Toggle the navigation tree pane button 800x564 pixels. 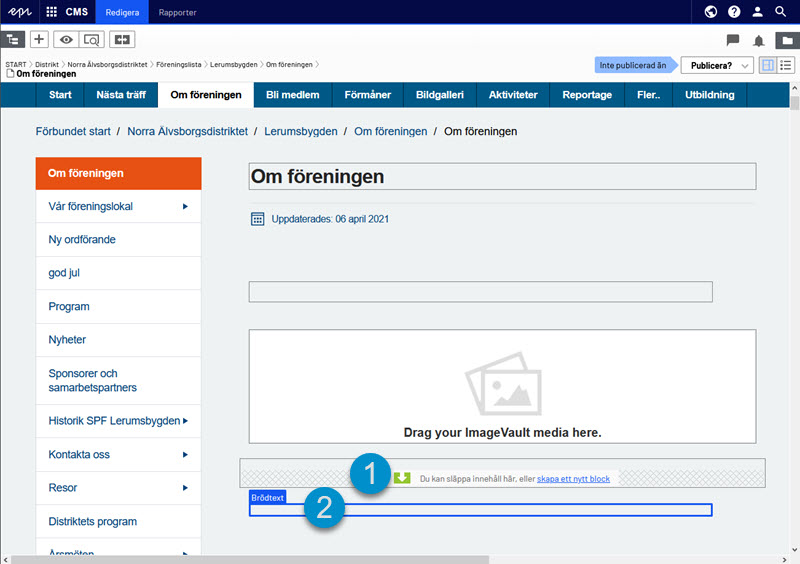click(x=13, y=40)
